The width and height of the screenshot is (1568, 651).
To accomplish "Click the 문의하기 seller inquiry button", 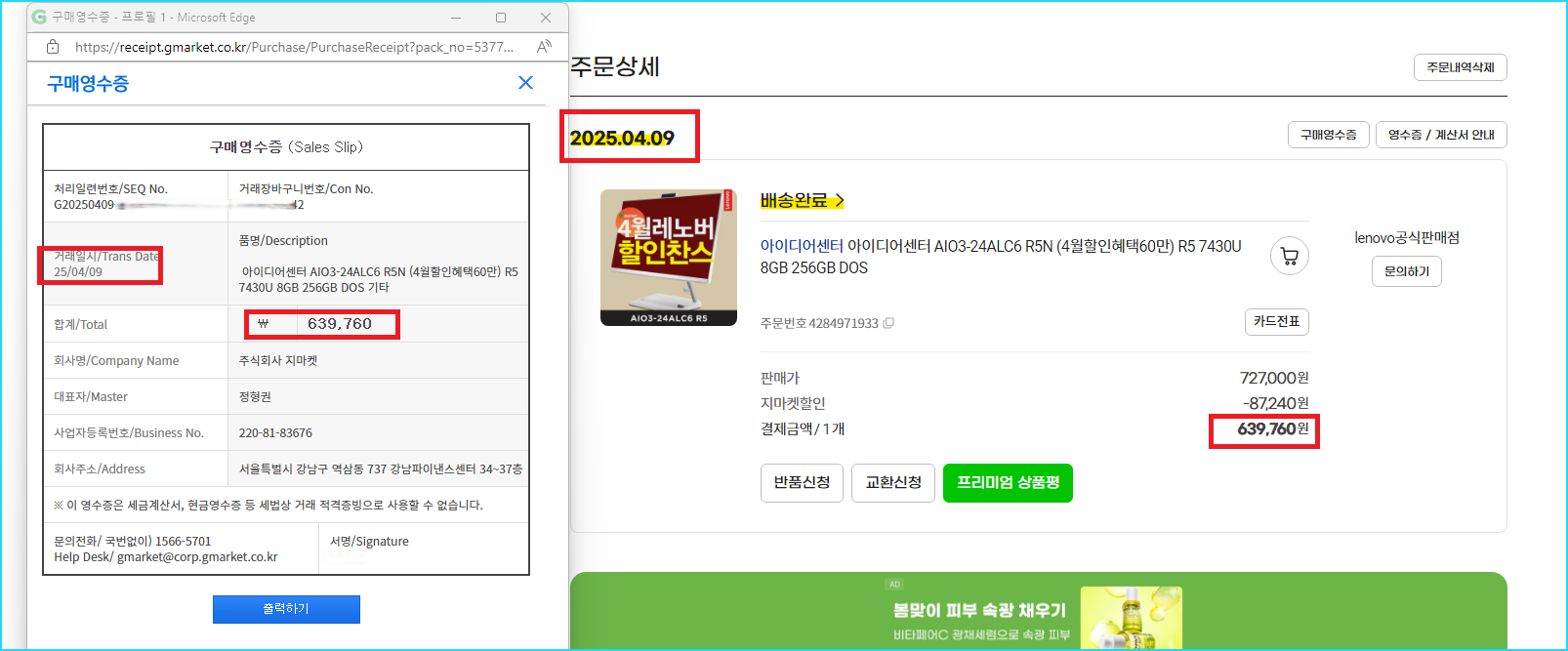I will [1406, 271].
